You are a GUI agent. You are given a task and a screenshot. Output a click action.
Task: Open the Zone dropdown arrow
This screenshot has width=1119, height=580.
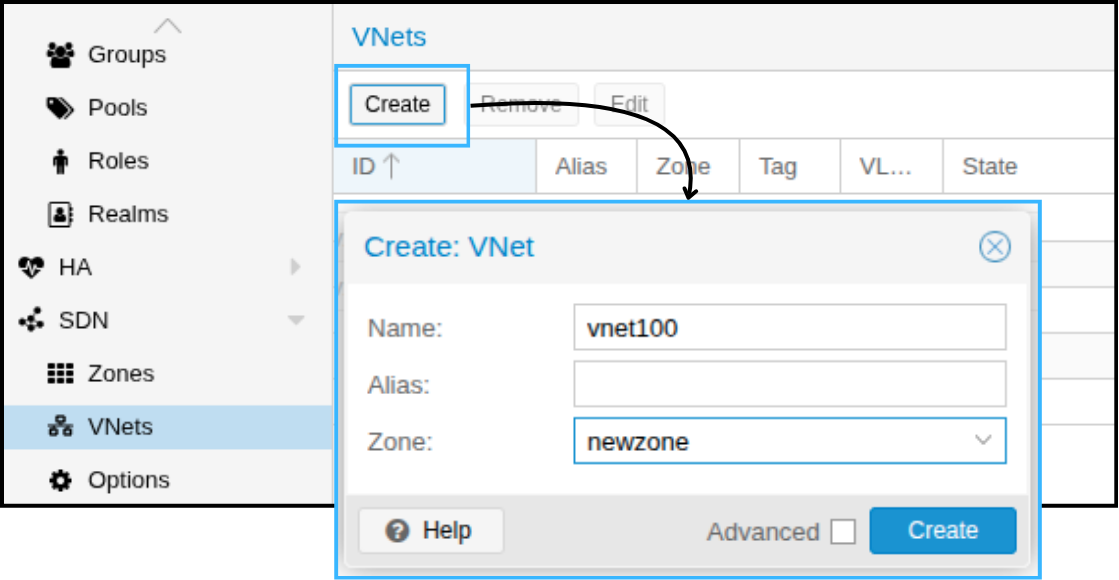(x=983, y=441)
